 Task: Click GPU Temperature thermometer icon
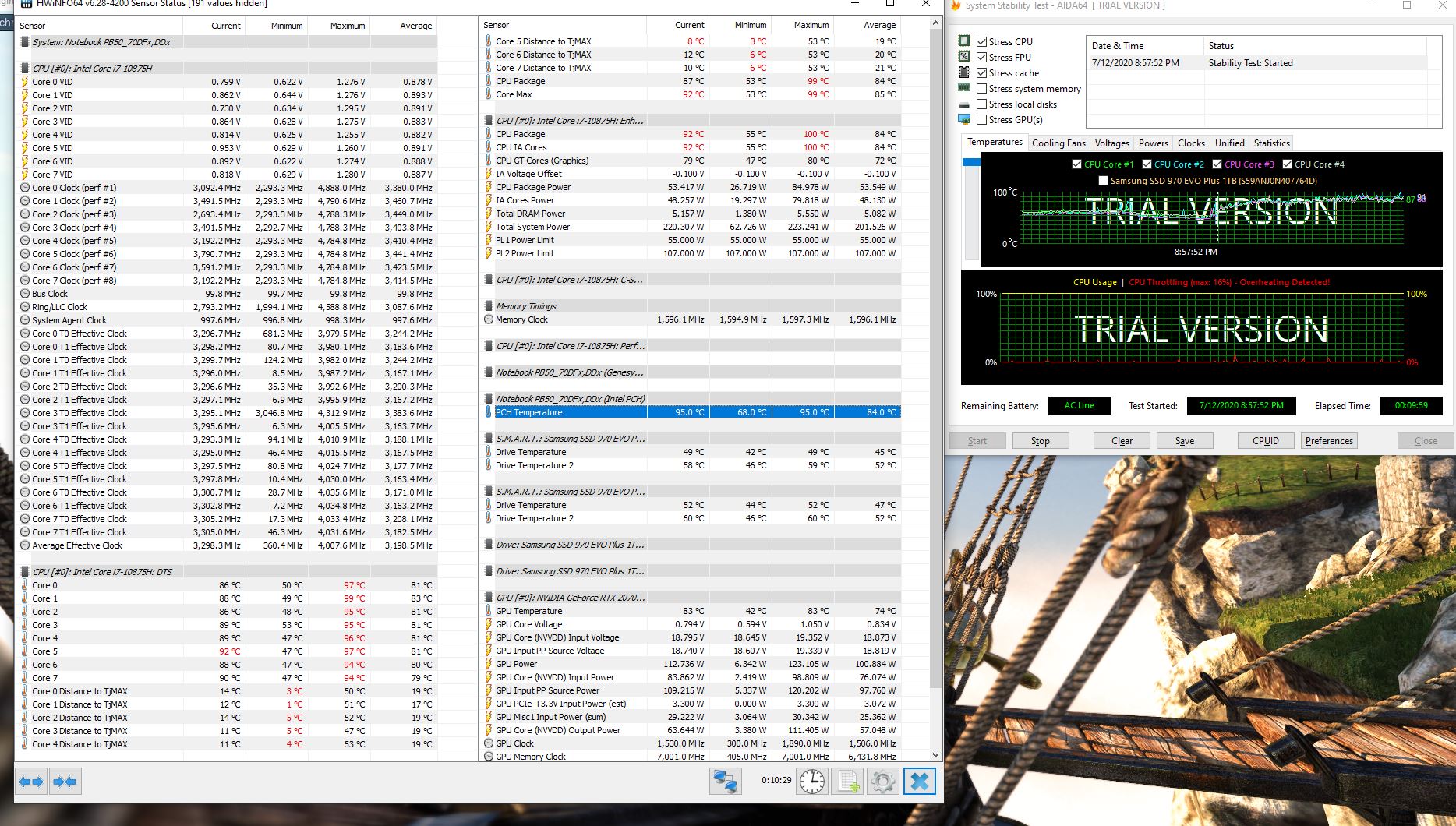tap(489, 611)
